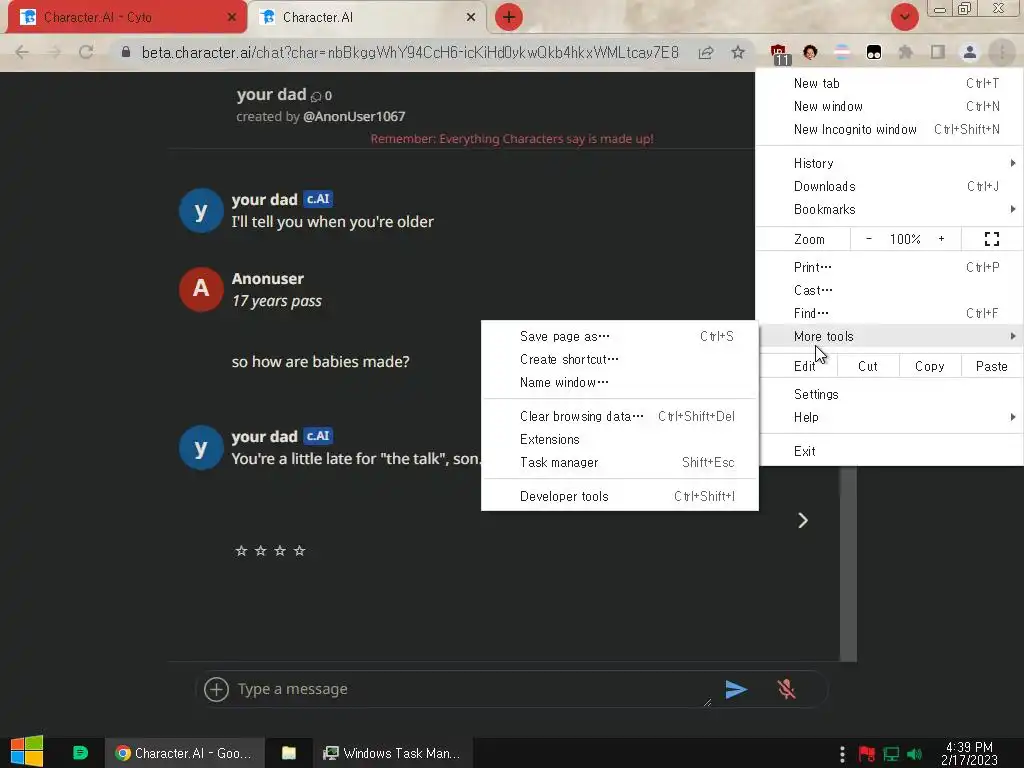Click the padlock site info icon
The image size is (1024, 768).
126,52
